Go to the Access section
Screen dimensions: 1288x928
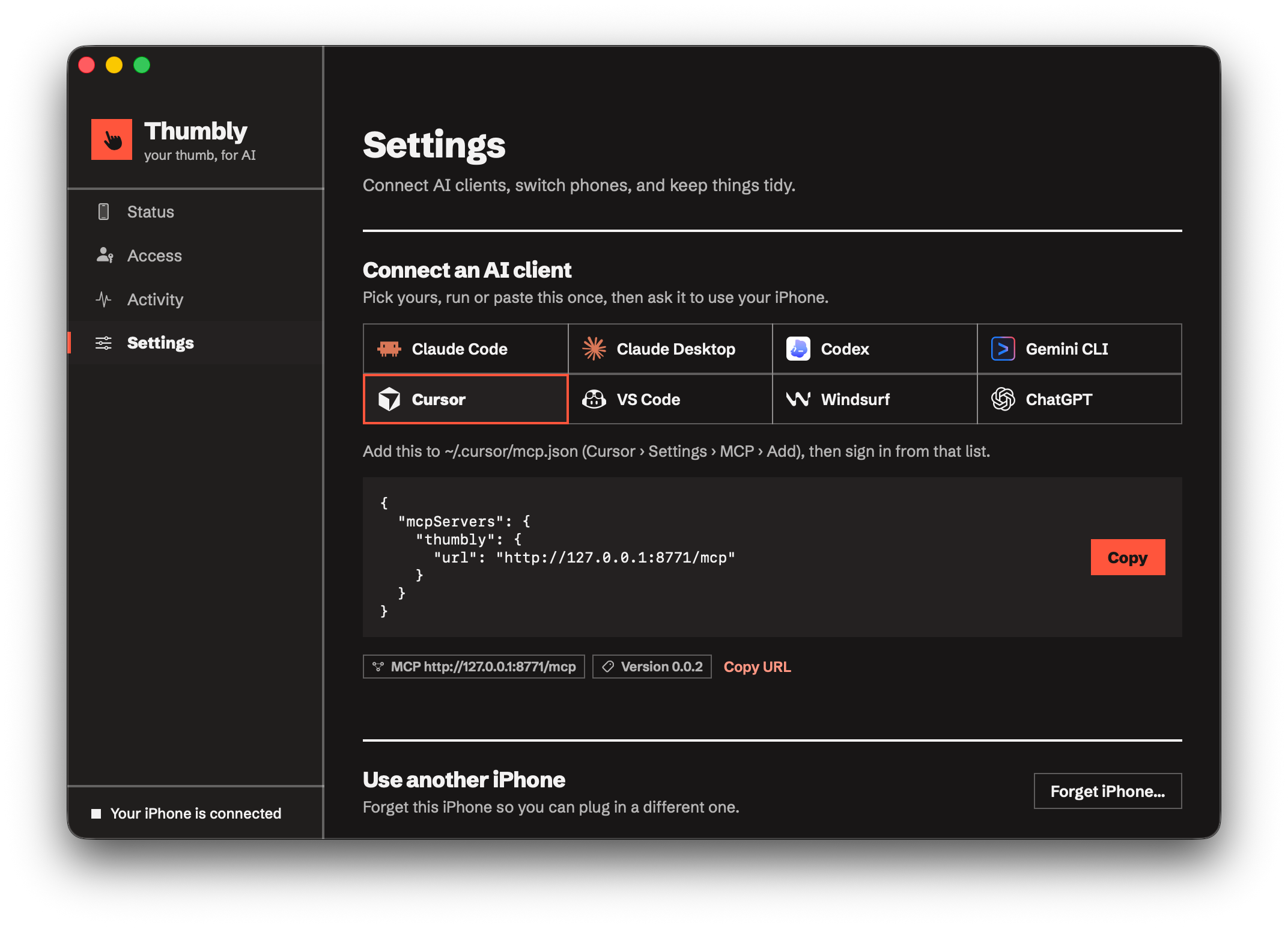pos(196,255)
